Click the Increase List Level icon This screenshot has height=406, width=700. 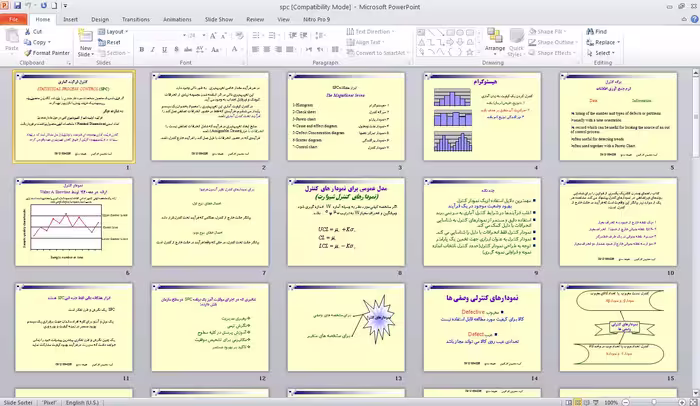tap(304, 35)
